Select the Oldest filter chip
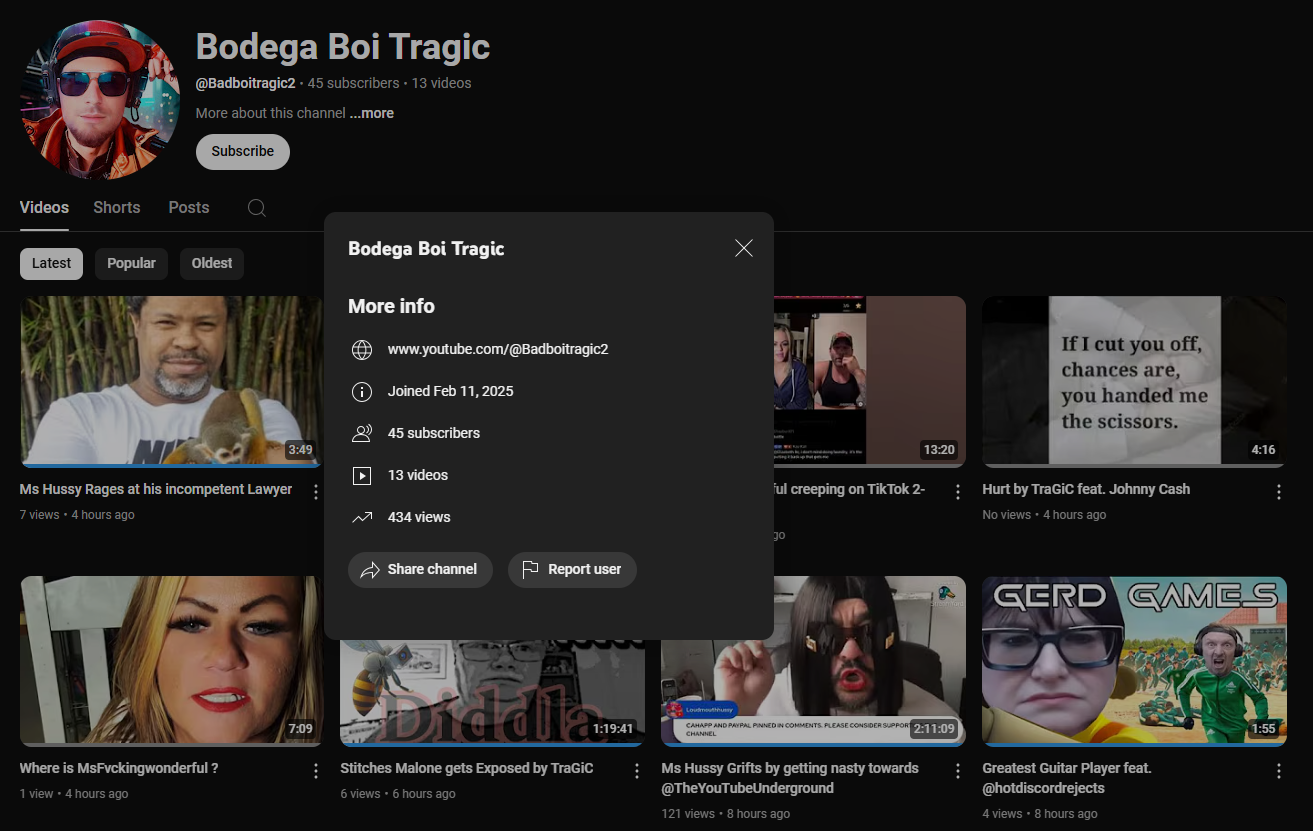 pyautogui.click(x=211, y=263)
